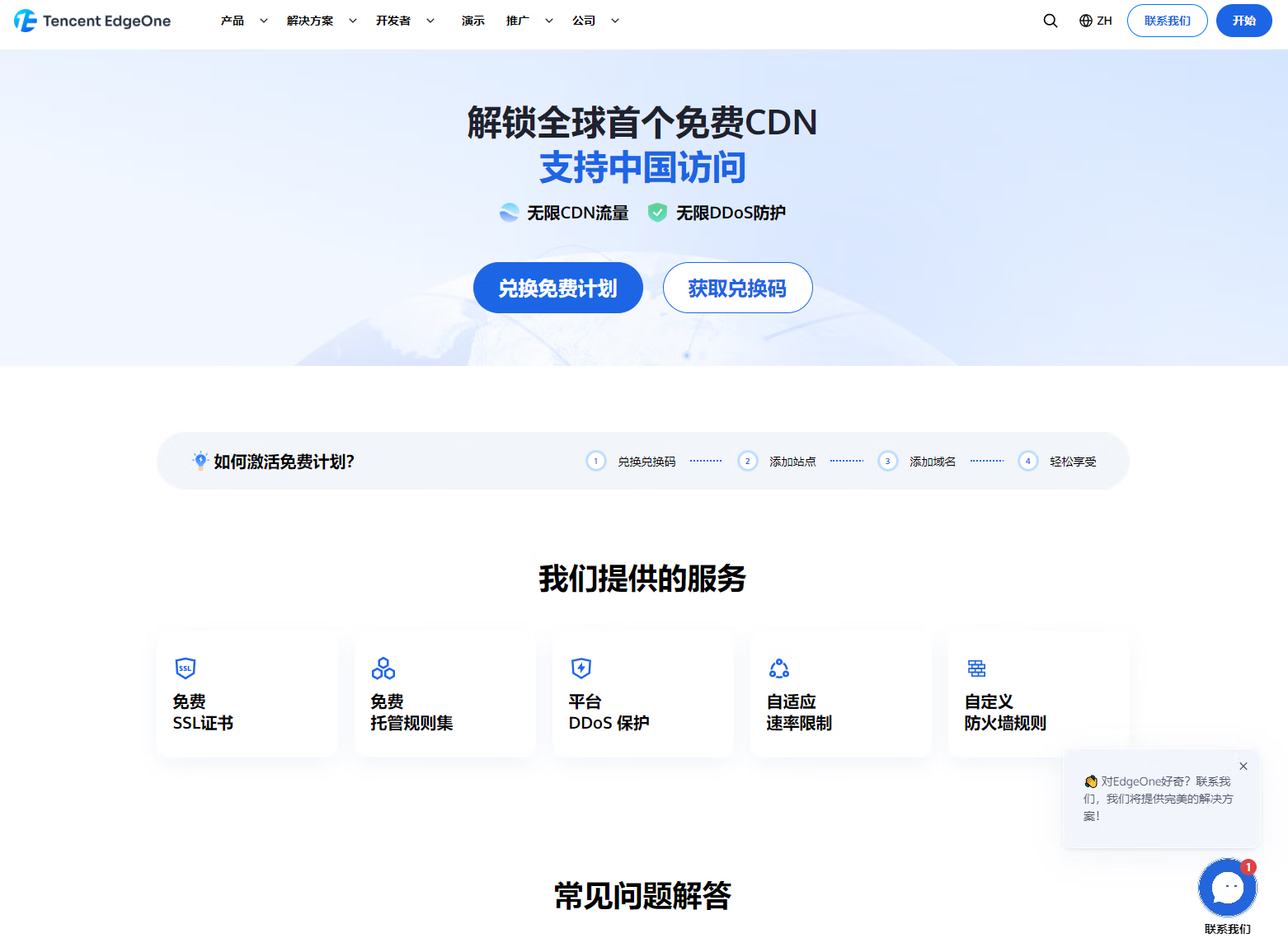This screenshot has height=938, width=1288.
Task: Click the adaptive rate limiting icon
Action: click(779, 668)
